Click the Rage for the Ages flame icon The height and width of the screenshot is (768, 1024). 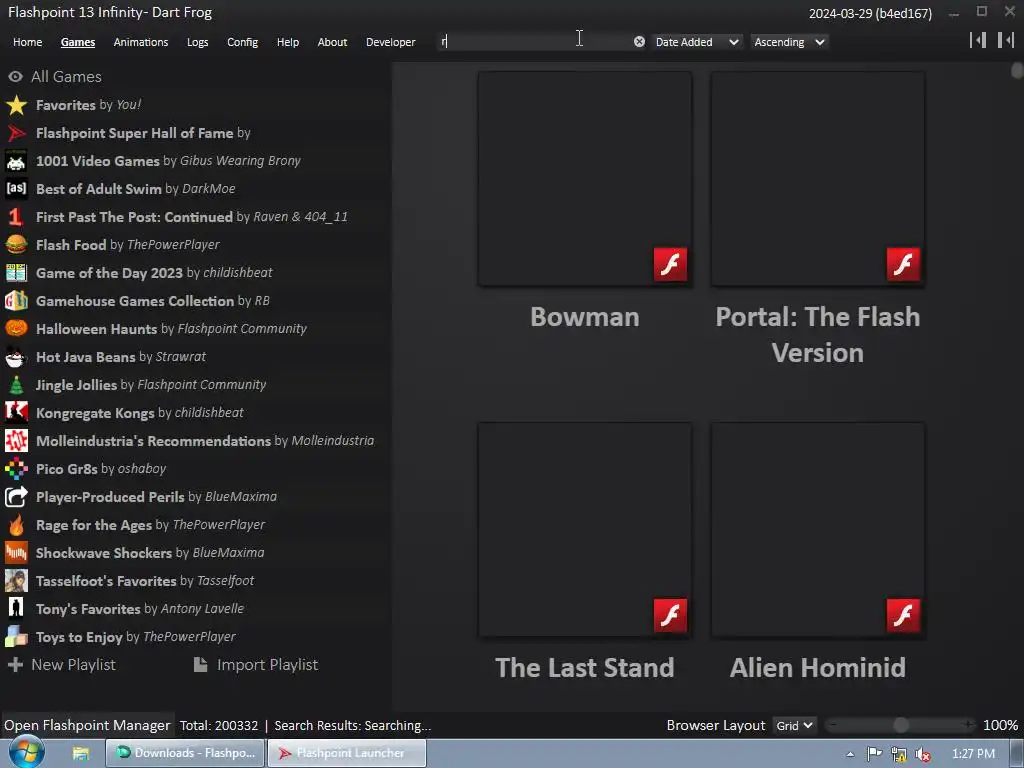[x=16, y=525]
